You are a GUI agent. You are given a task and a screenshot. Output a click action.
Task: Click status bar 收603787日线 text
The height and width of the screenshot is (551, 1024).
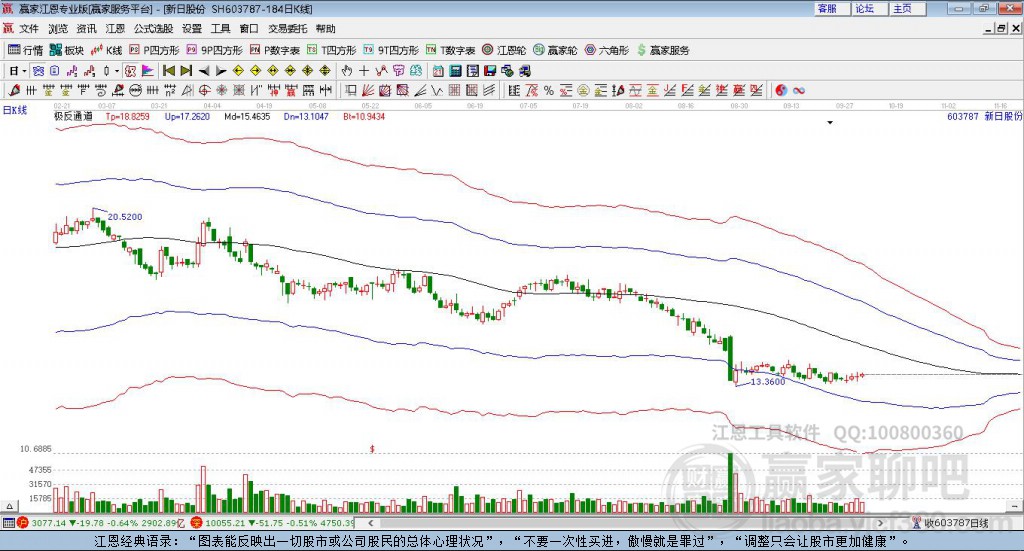[956, 523]
